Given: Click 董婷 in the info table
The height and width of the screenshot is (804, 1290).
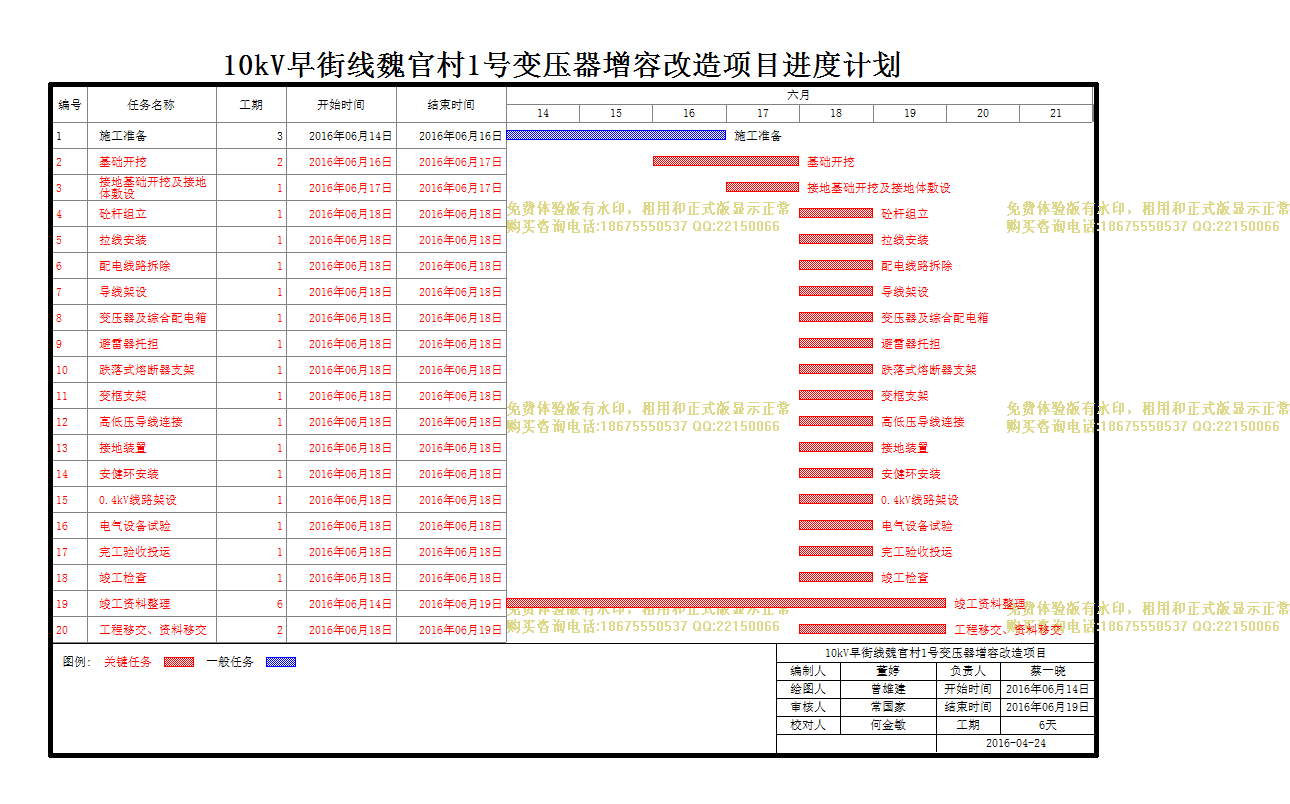Looking at the screenshot, I should [x=888, y=671].
